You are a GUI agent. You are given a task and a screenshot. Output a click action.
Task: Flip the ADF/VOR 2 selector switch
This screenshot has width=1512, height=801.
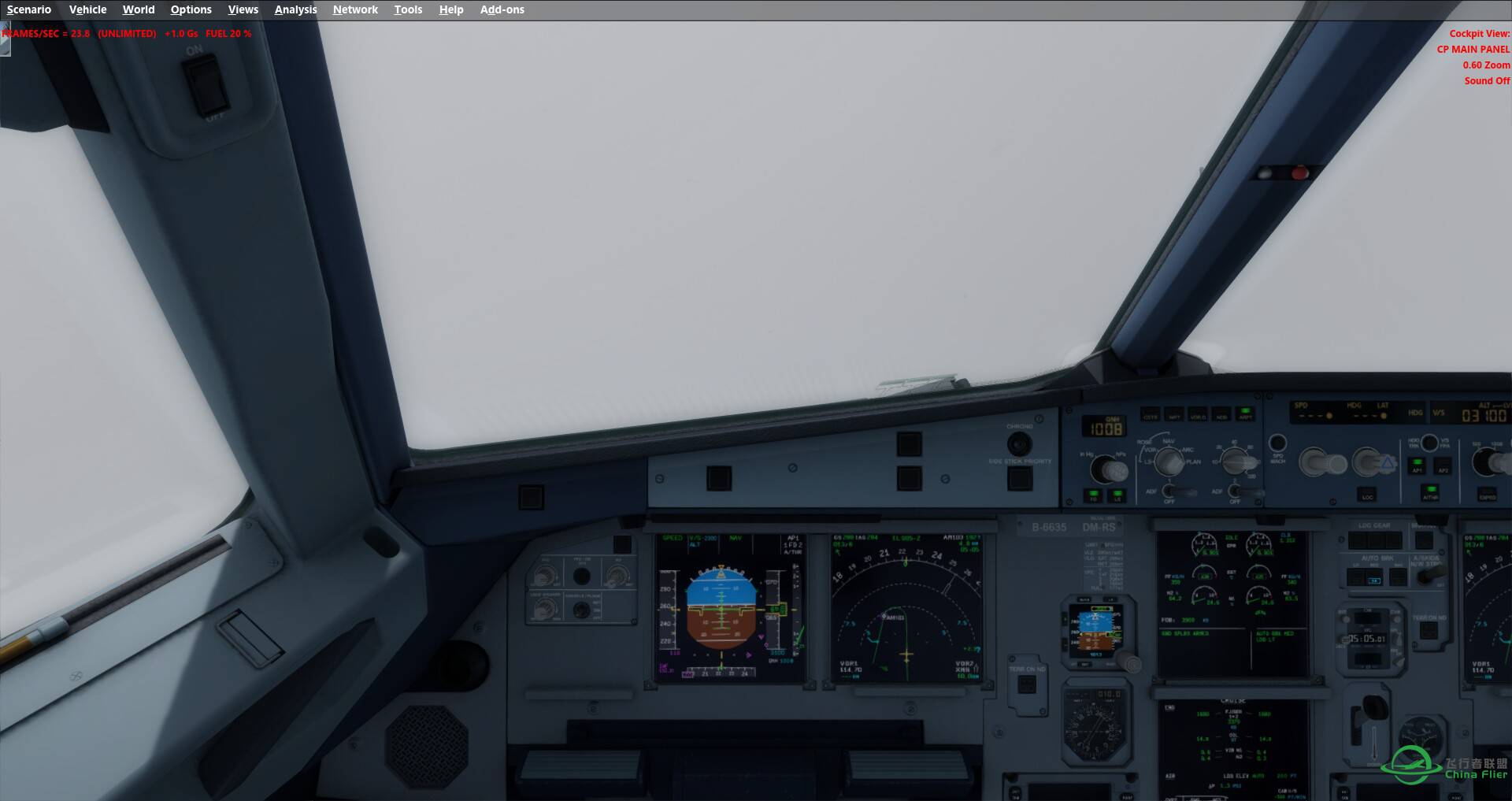(1246, 491)
